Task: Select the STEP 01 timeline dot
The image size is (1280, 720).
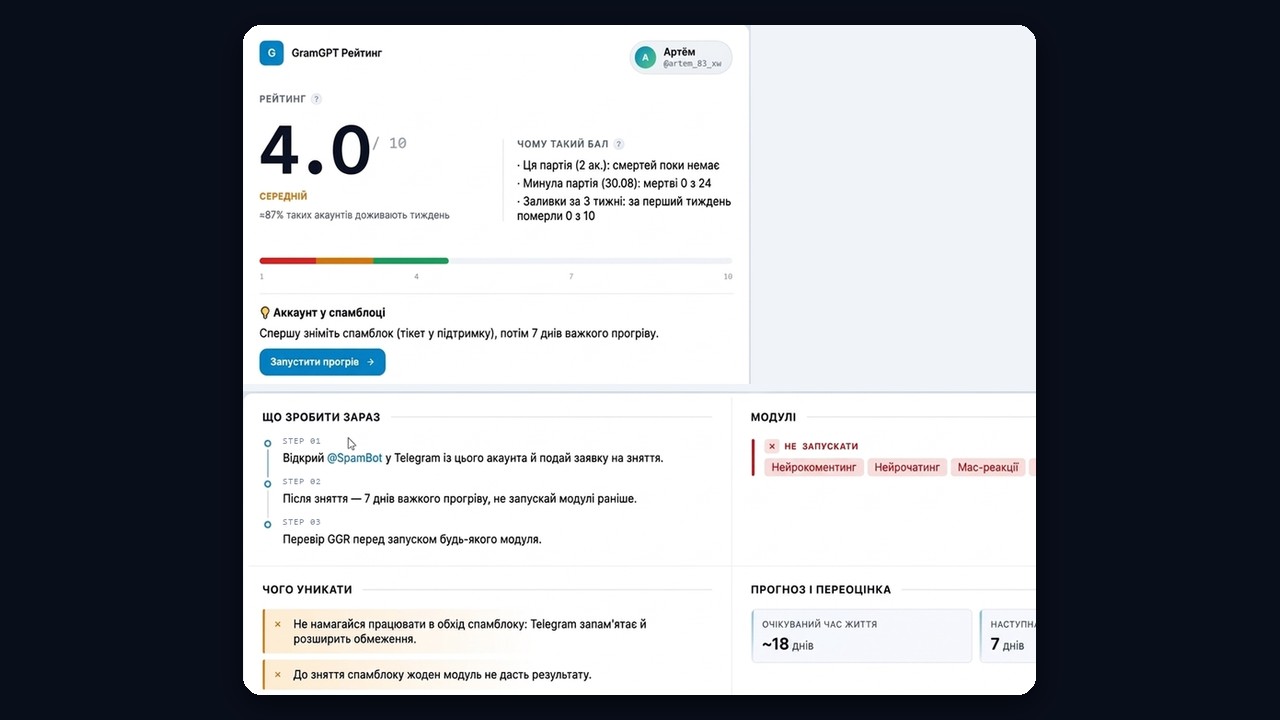Action: 267,443
